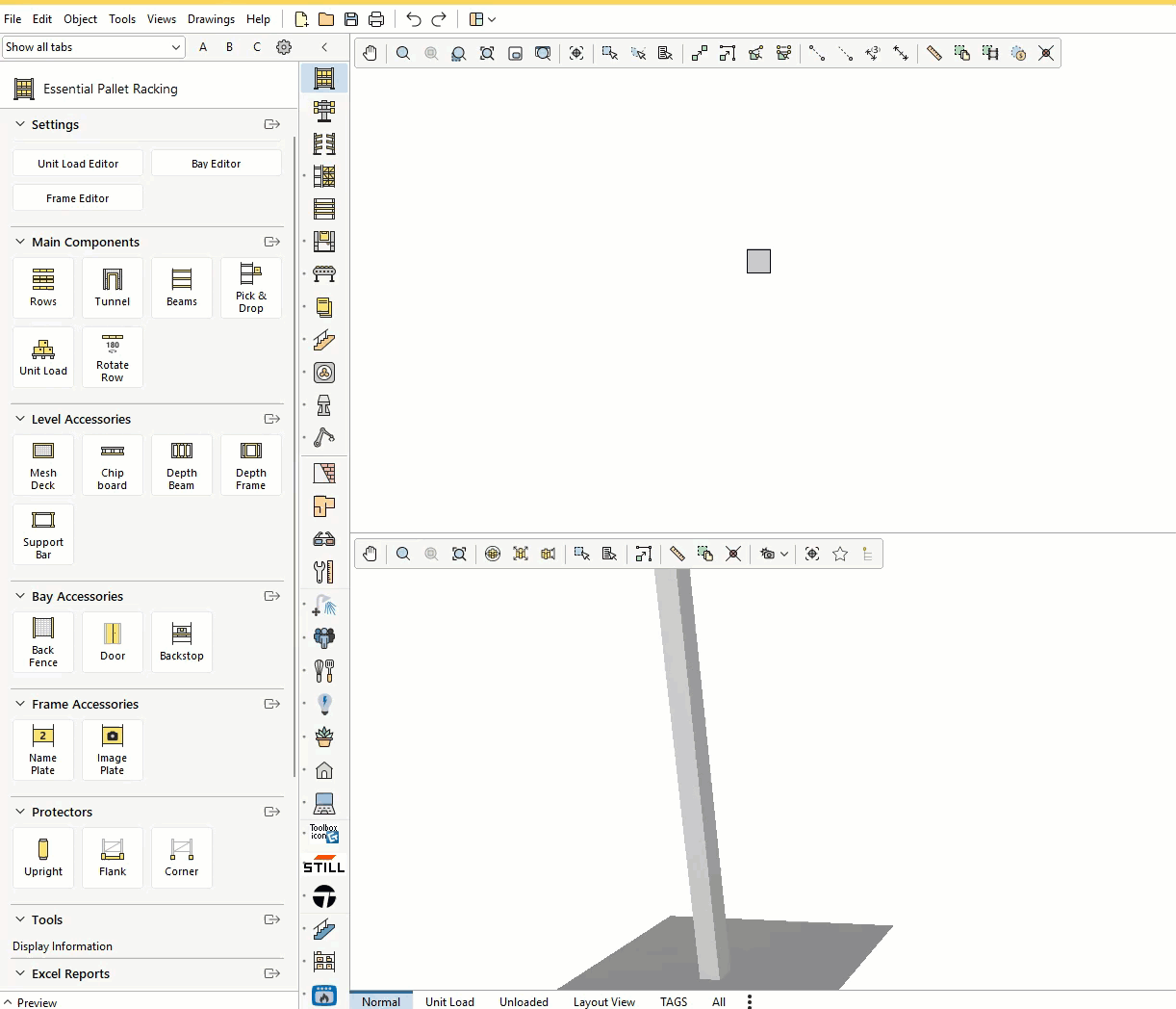The width and height of the screenshot is (1176, 1009).
Task: Click the house icon in catalog sidebar
Action: (324, 770)
